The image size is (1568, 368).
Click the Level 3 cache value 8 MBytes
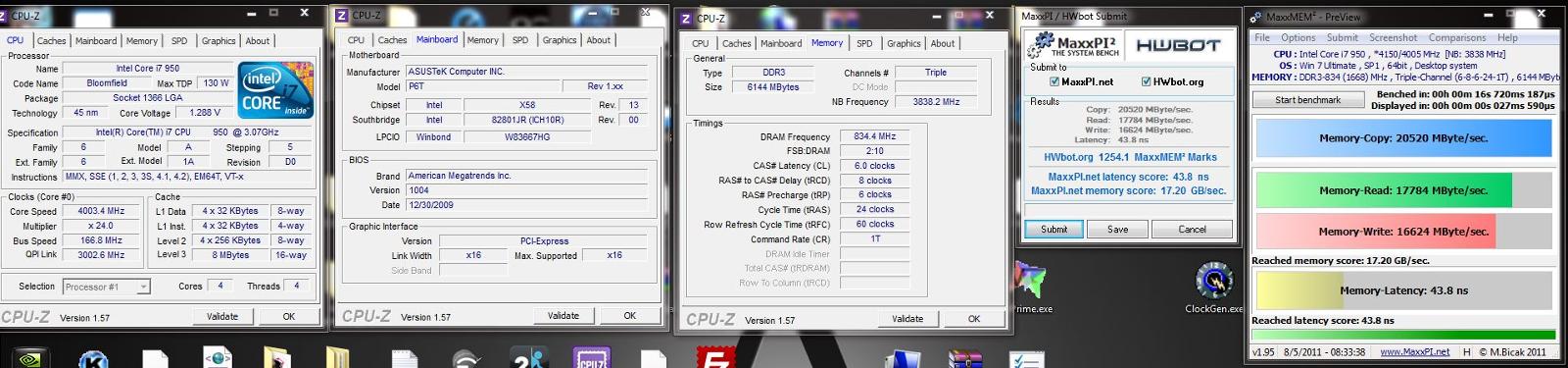coord(230,255)
